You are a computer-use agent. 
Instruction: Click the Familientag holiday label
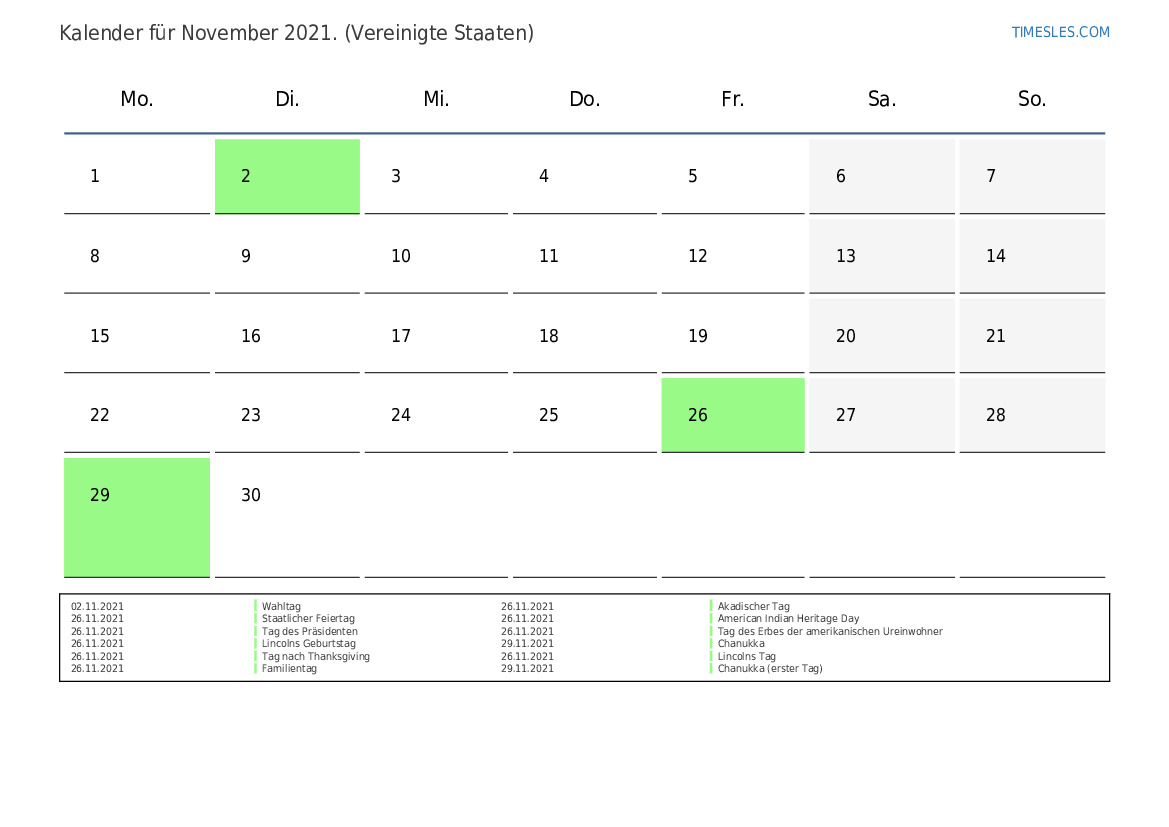[289, 669]
